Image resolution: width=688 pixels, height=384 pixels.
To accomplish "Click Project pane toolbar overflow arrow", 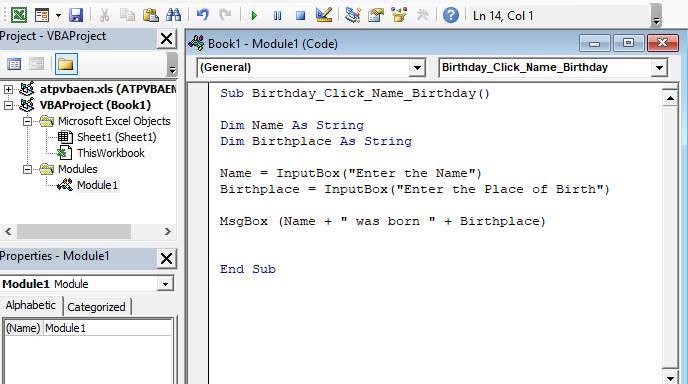I will (x=172, y=65).
